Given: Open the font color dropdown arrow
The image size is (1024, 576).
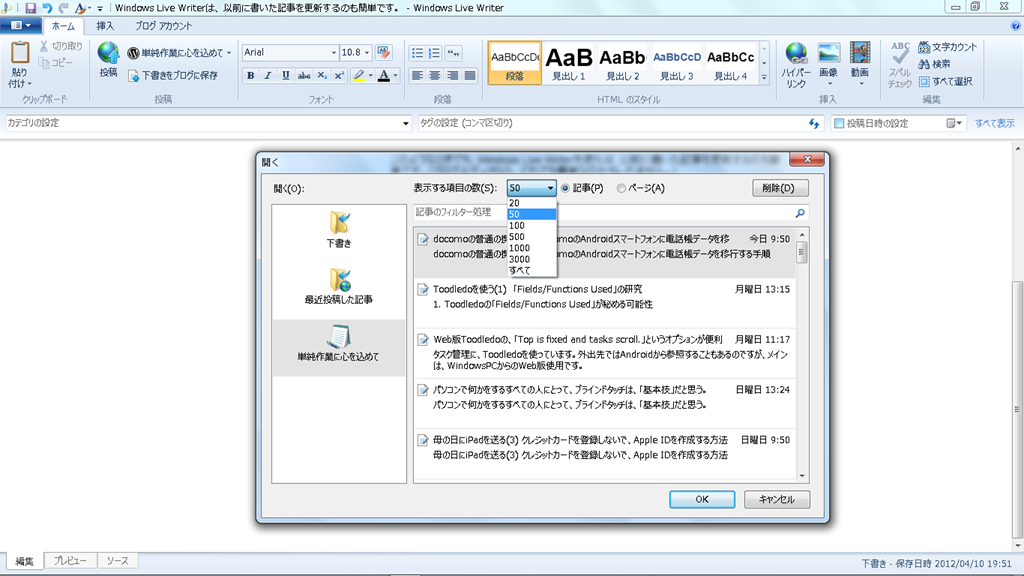Looking at the screenshot, I should (395, 76).
